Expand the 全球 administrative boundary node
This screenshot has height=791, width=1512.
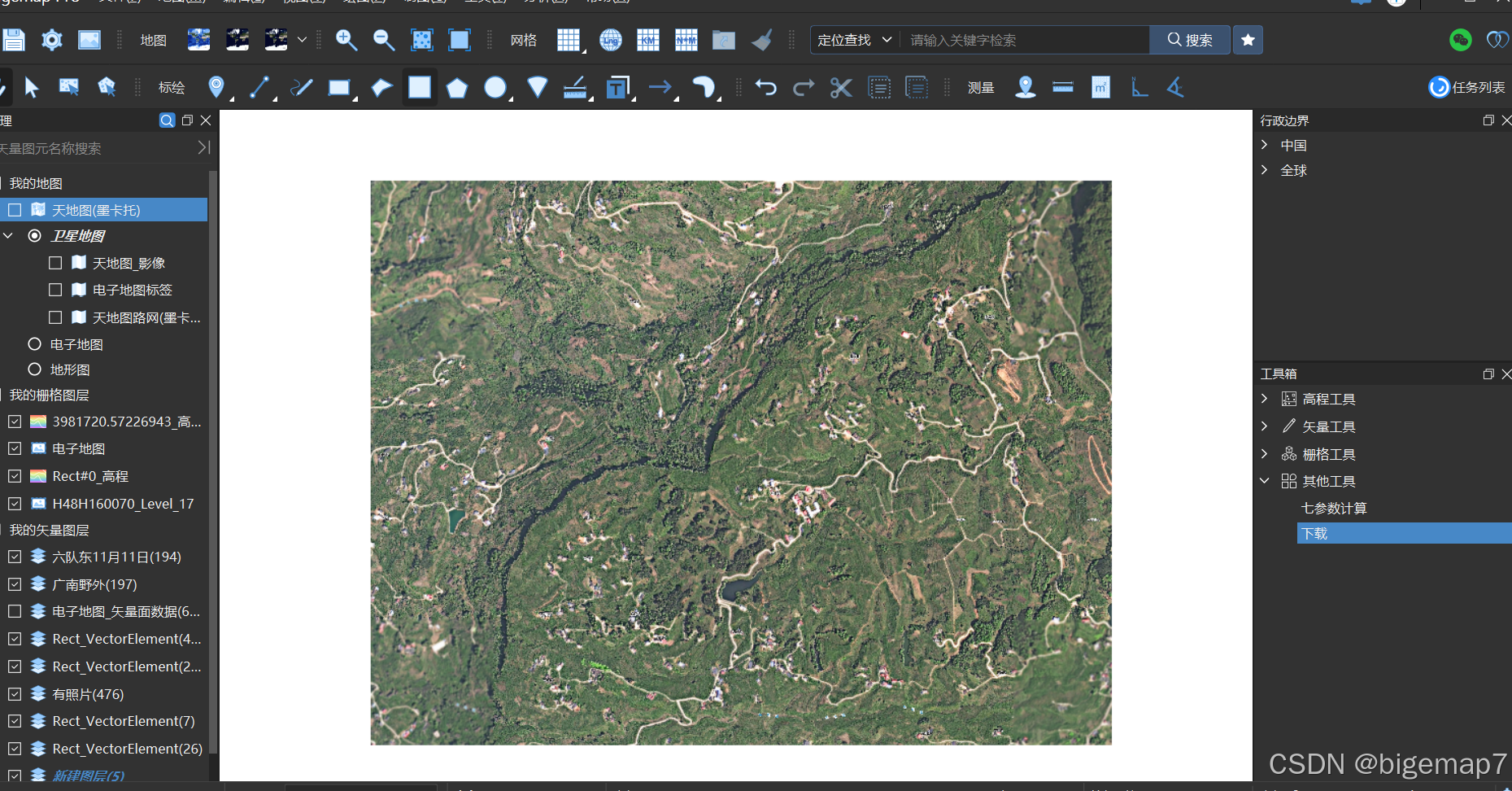[x=1265, y=170]
